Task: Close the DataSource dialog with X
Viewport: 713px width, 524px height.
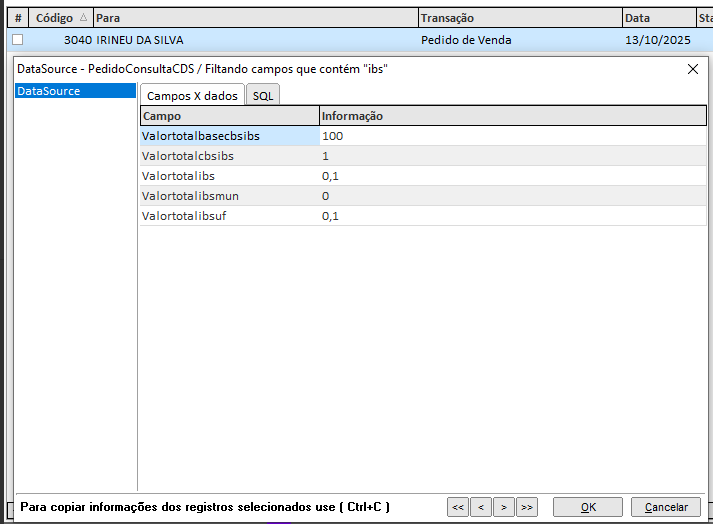Action: point(693,69)
